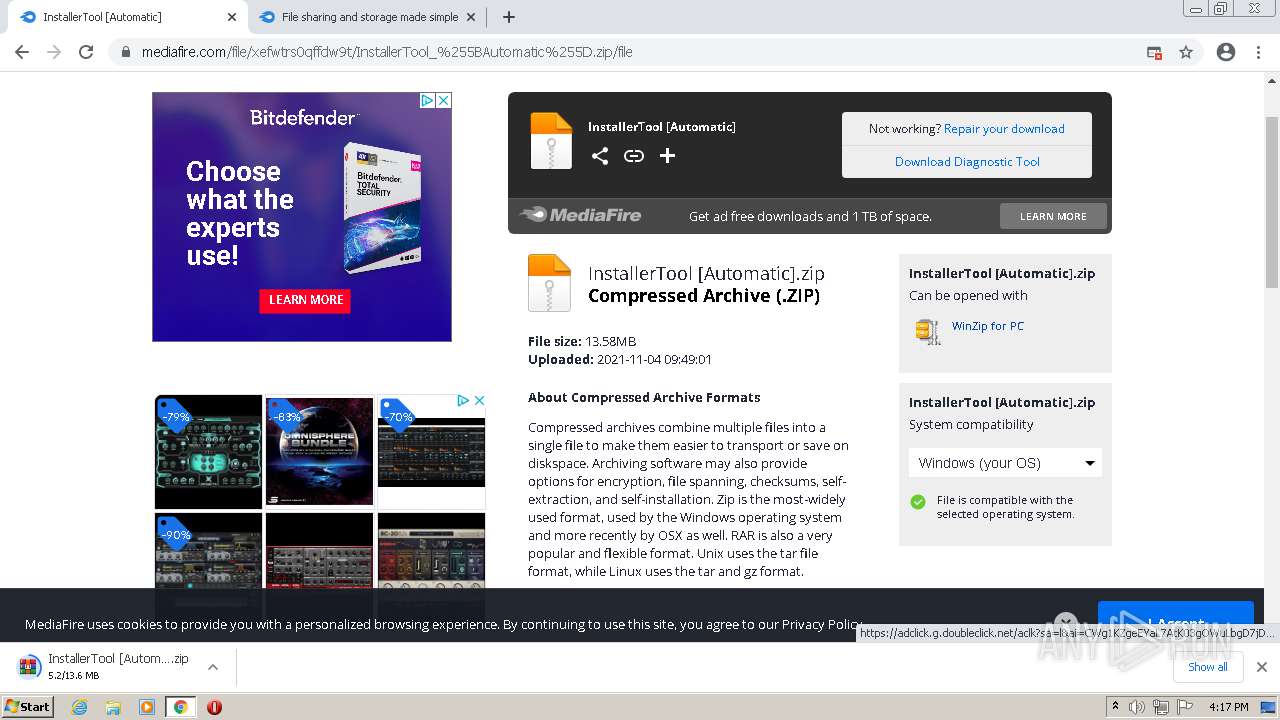Switch to InstallerTool [Automatic] tab

pos(123,17)
